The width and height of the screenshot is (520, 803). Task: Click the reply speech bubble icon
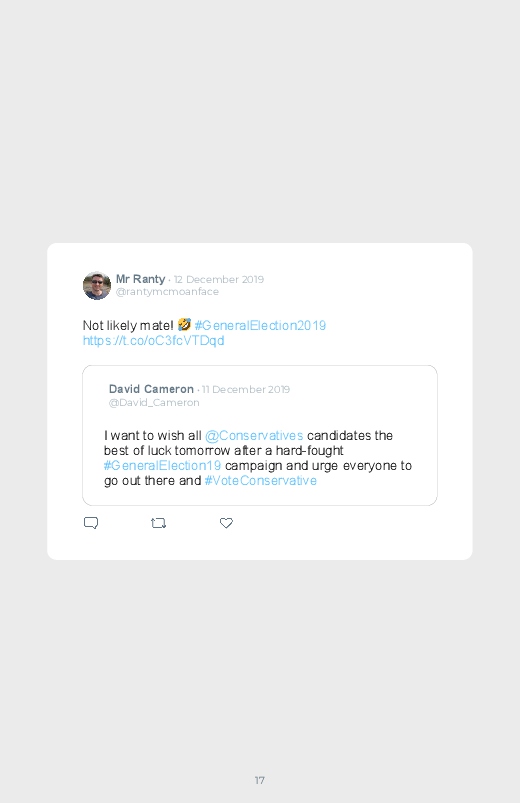[x=91, y=523]
